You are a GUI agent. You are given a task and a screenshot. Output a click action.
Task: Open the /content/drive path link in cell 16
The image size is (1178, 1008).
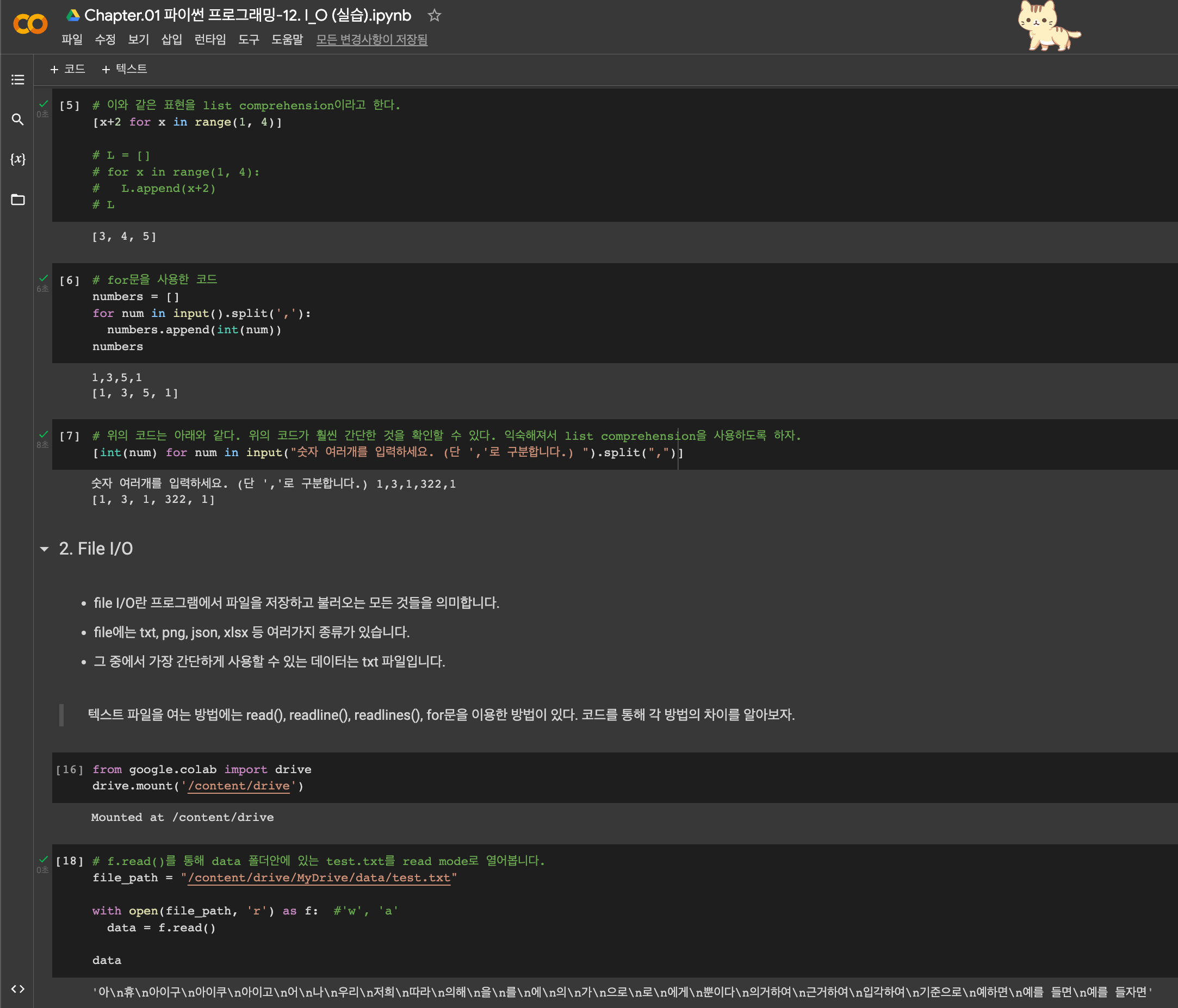click(239, 786)
